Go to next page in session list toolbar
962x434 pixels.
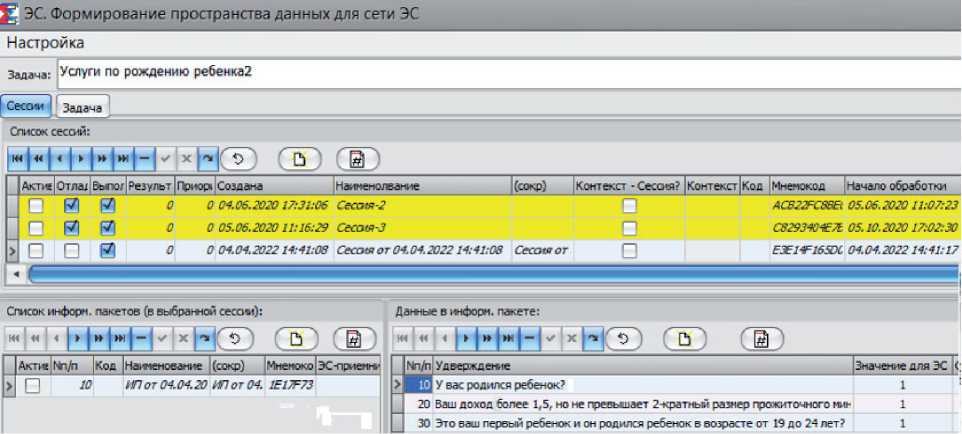(x=101, y=159)
